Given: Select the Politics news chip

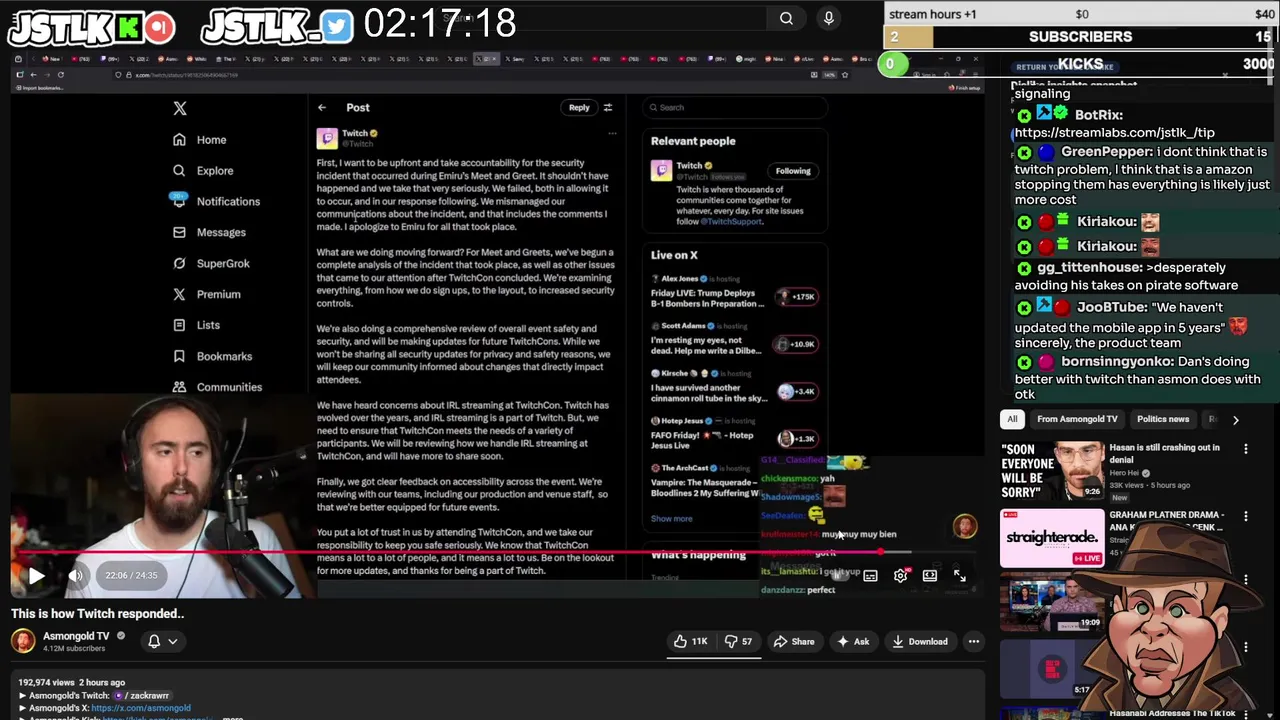Looking at the screenshot, I should tap(1163, 419).
